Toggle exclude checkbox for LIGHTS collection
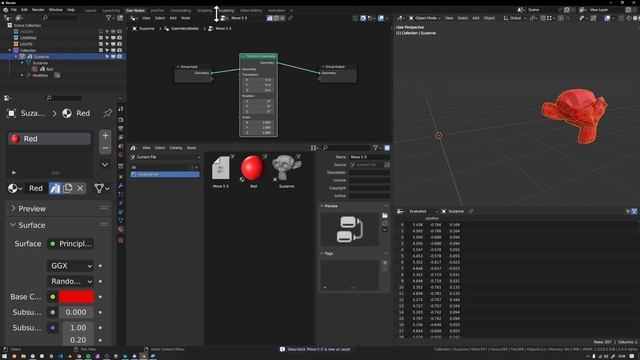The width and height of the screenshot is (640, 360). click(101, 44)
